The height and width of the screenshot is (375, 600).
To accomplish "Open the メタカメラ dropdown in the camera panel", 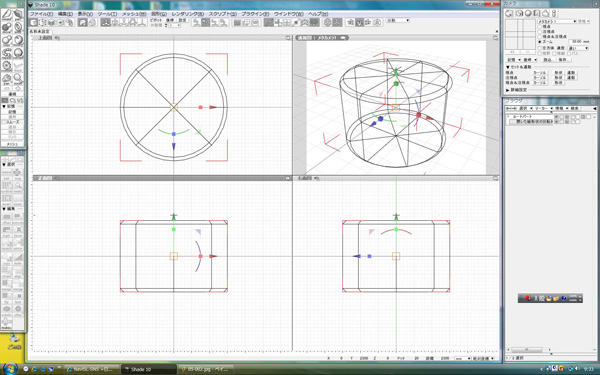I will [x=557, y=21].
